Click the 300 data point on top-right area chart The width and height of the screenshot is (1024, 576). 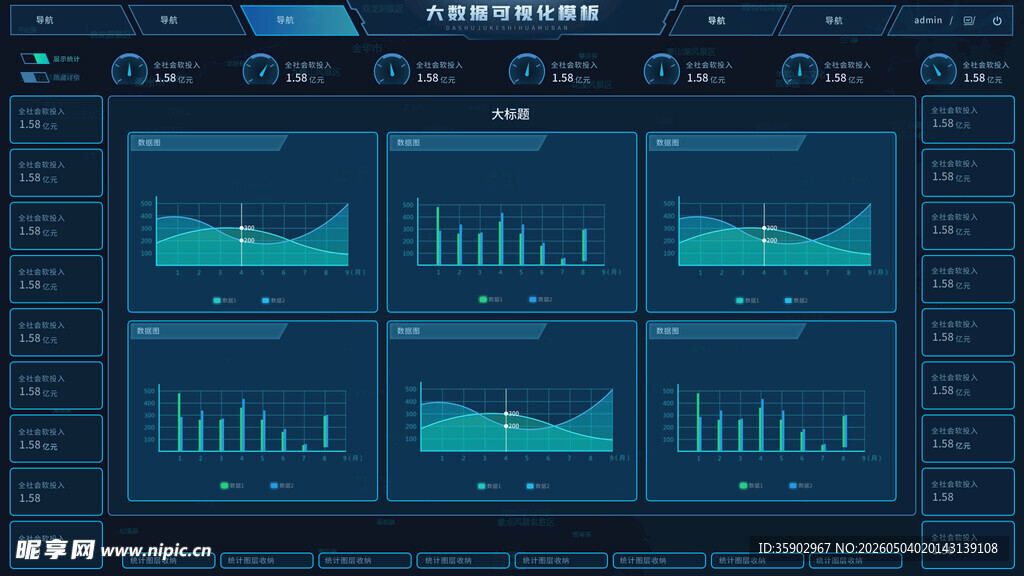(764, 228)
